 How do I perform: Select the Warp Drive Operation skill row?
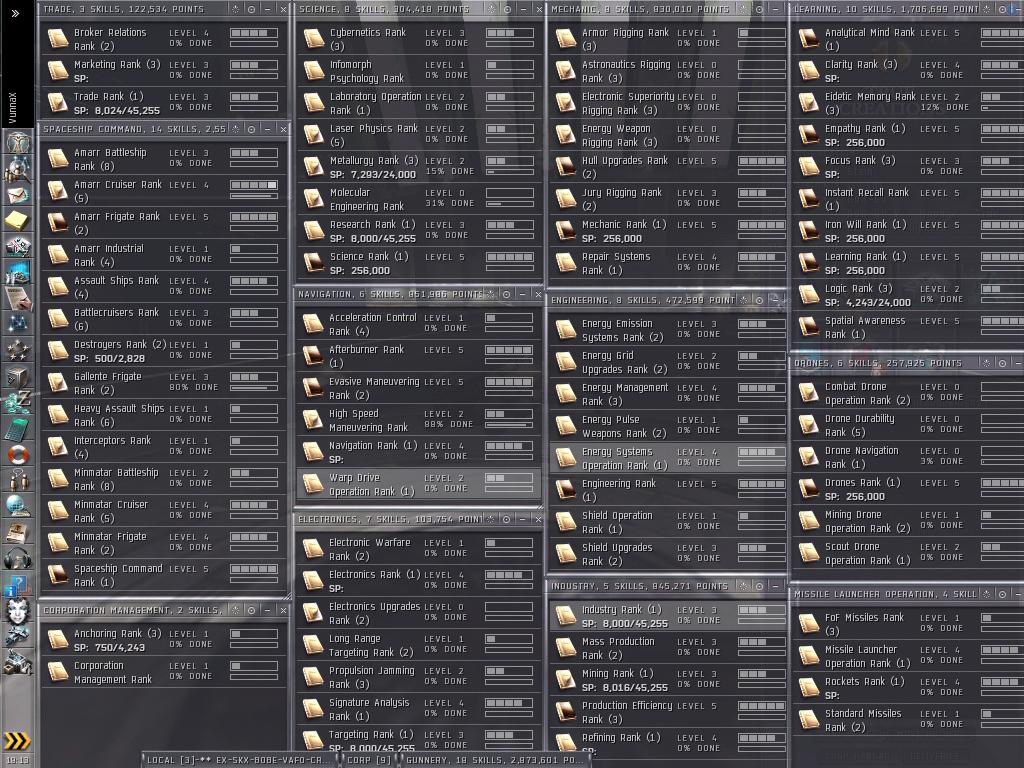click(418, 485)
